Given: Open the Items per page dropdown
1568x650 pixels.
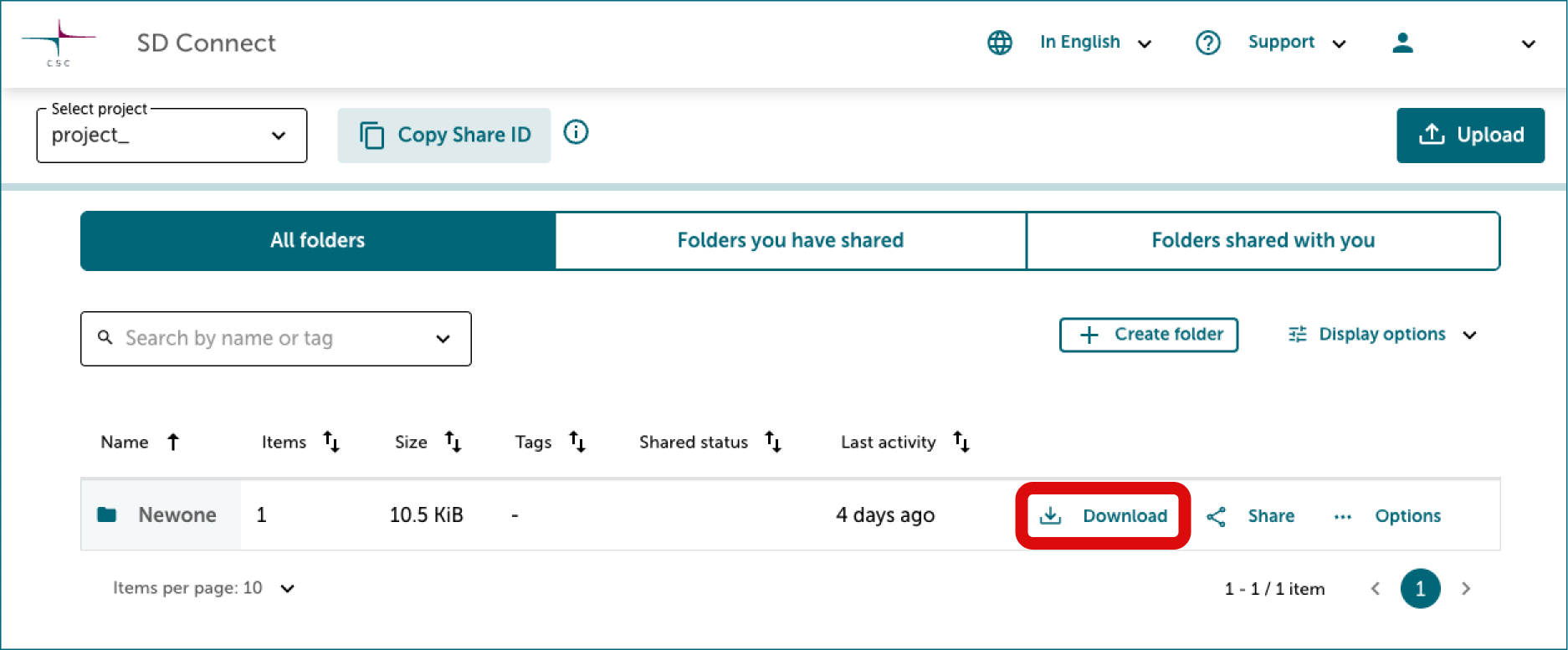Looking at the screenshot, I should 204,588.
